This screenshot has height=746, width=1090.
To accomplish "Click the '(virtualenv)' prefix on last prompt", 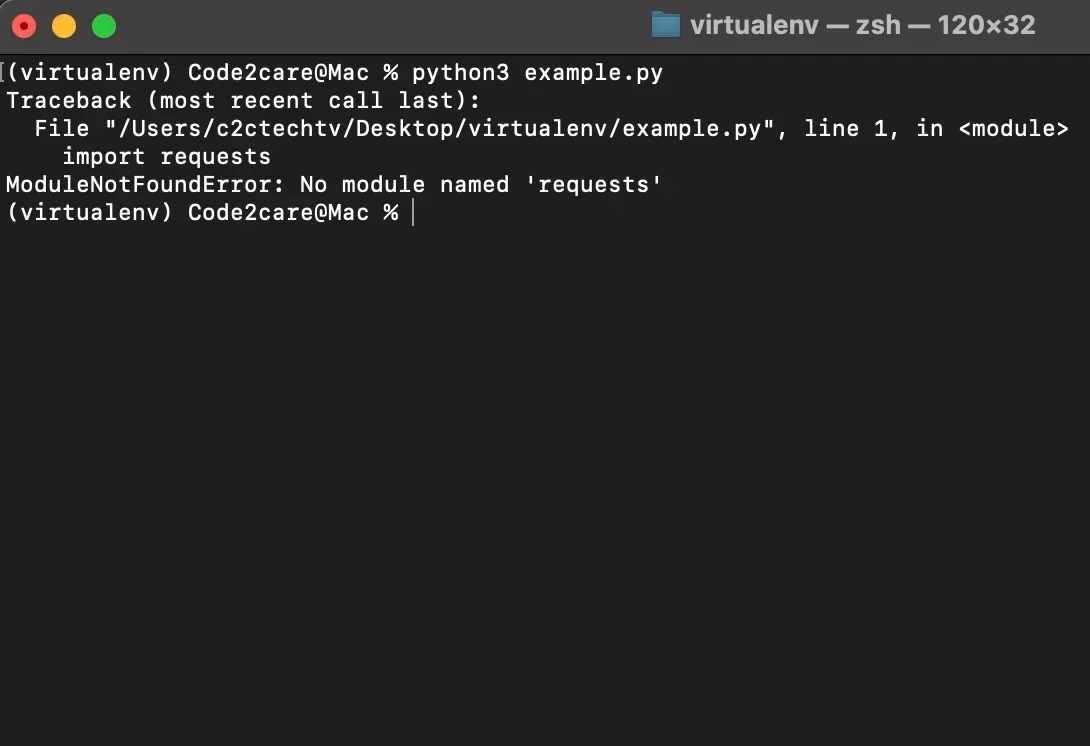I will (x=89, y=213).
